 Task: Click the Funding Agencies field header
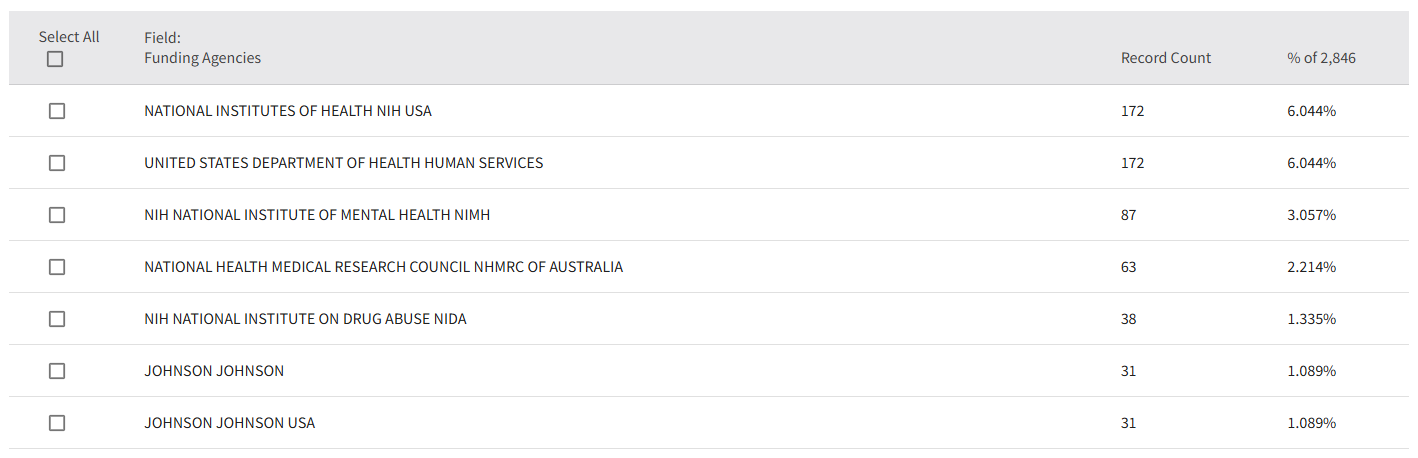[202, 58]
